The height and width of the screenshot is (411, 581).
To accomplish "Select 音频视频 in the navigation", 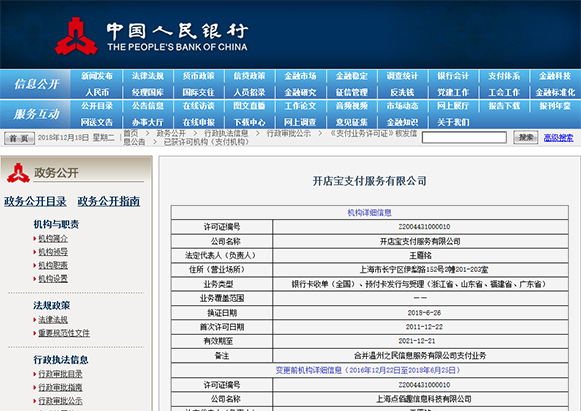I will pyautogui.click(x=352, y=106).
